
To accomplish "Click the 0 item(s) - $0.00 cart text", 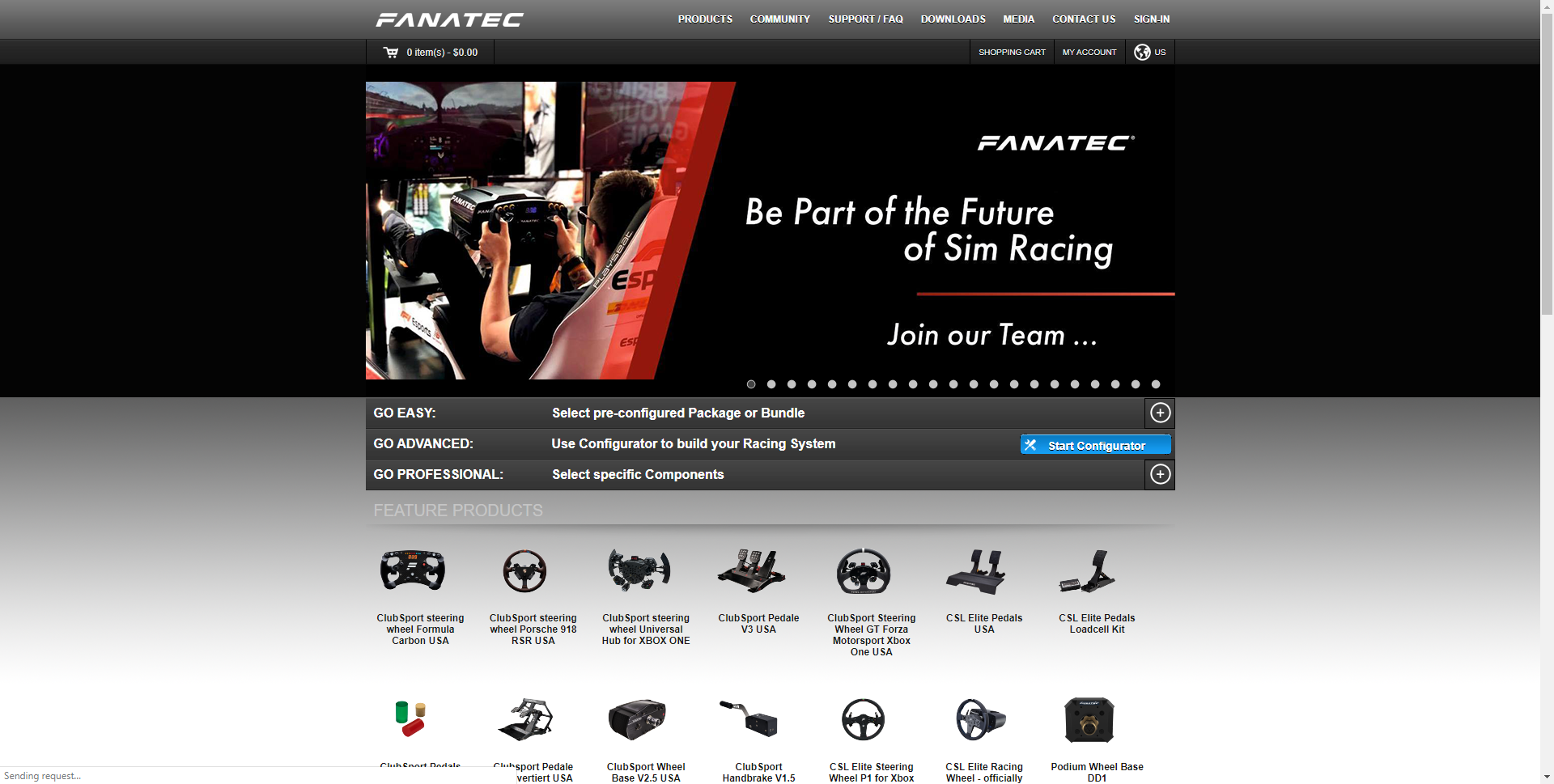I will click(442, 53).
